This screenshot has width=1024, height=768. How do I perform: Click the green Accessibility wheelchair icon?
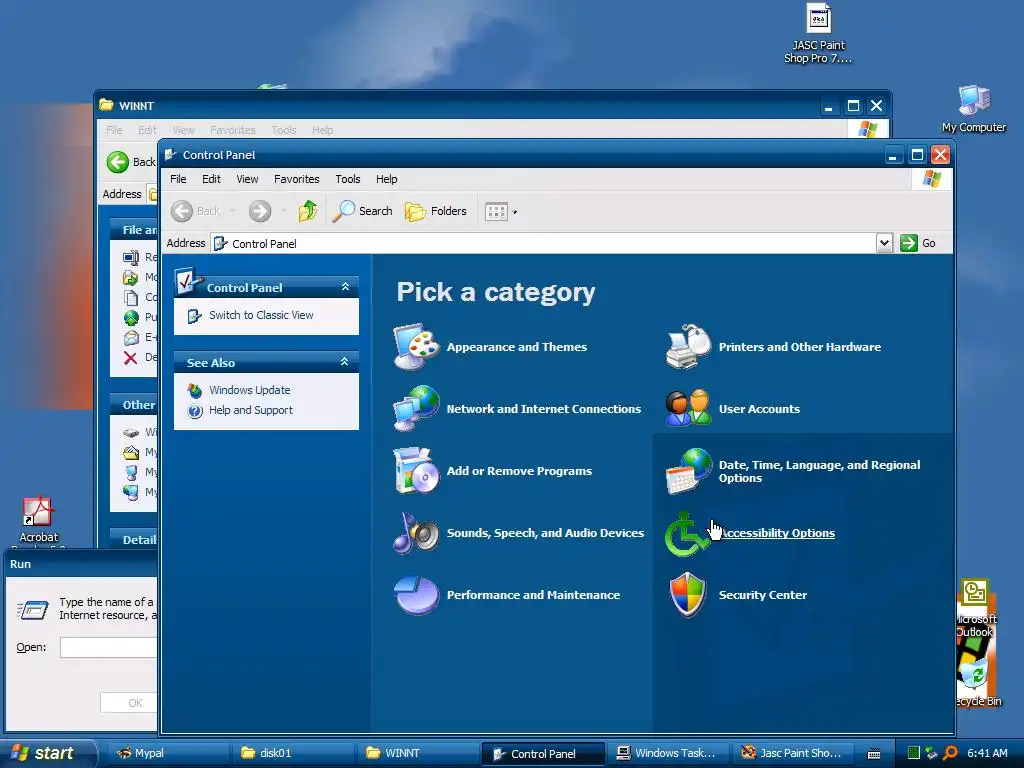click(x=685, y=534)
